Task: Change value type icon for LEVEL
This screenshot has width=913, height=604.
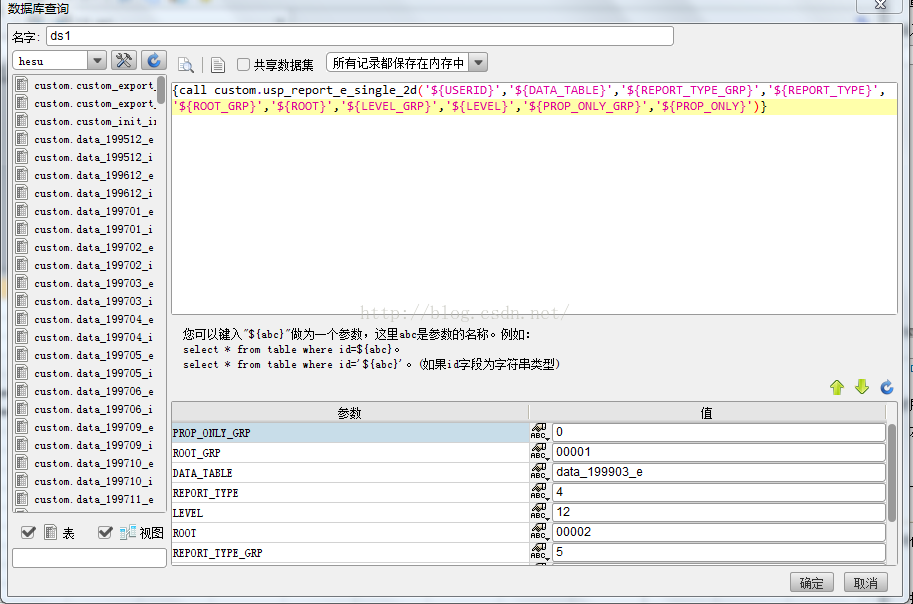Action: [x=539, y=512]
